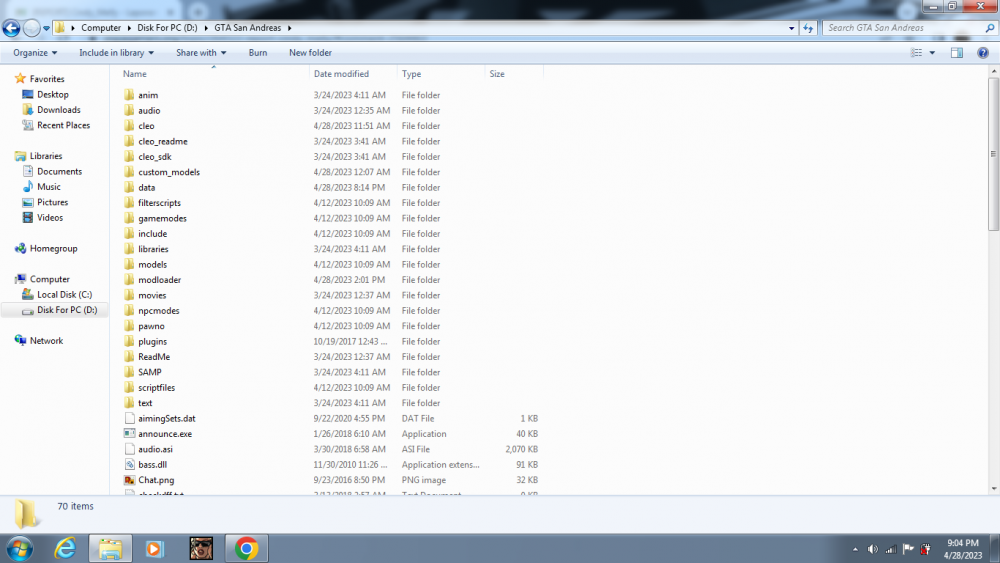This screenshot has height=563, width=1000.
Task: Click the Change your view icon
Action: pyautogui.click(x=916, y=53)
